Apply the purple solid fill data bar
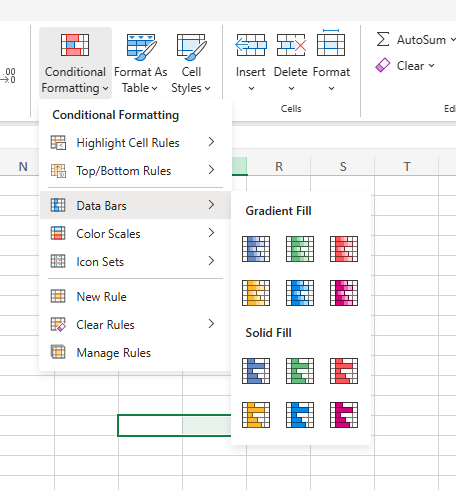 [x=344, y=415]
